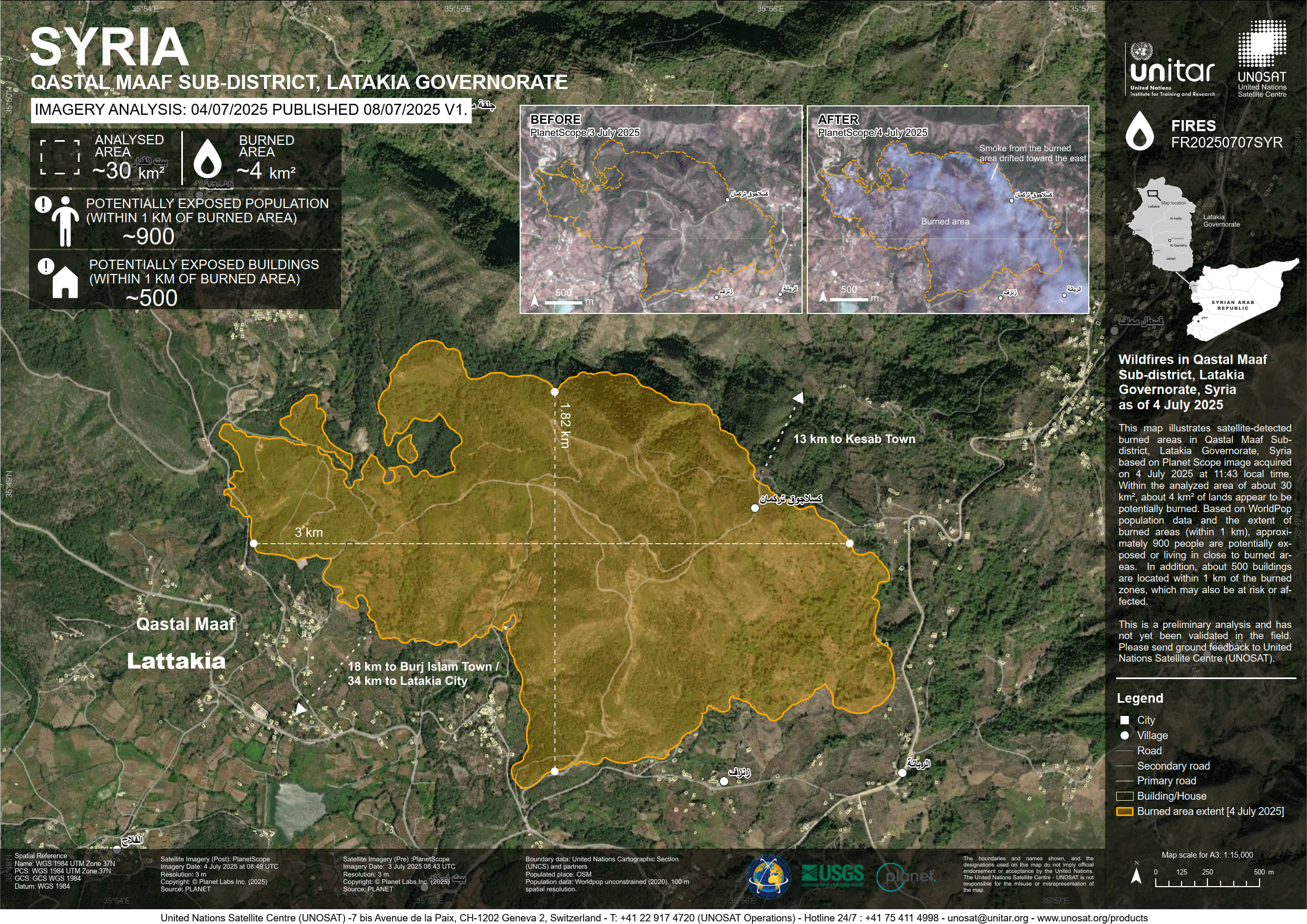Click the BEFORE PlanetScope image thumbnail
1307x924 pixels.
[660, 209]
